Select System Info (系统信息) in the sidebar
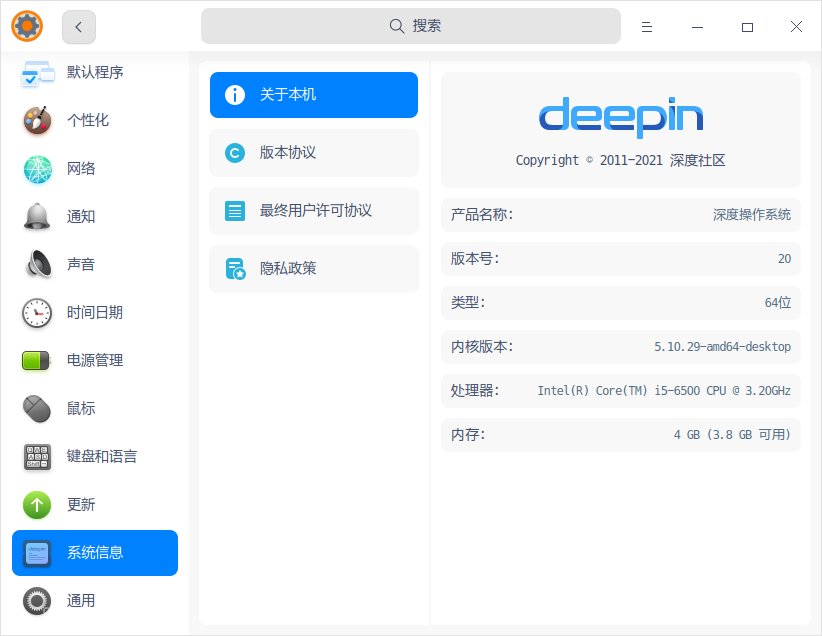Image resolution: width=822 pixels, height=636 pixels. (95, 553)
